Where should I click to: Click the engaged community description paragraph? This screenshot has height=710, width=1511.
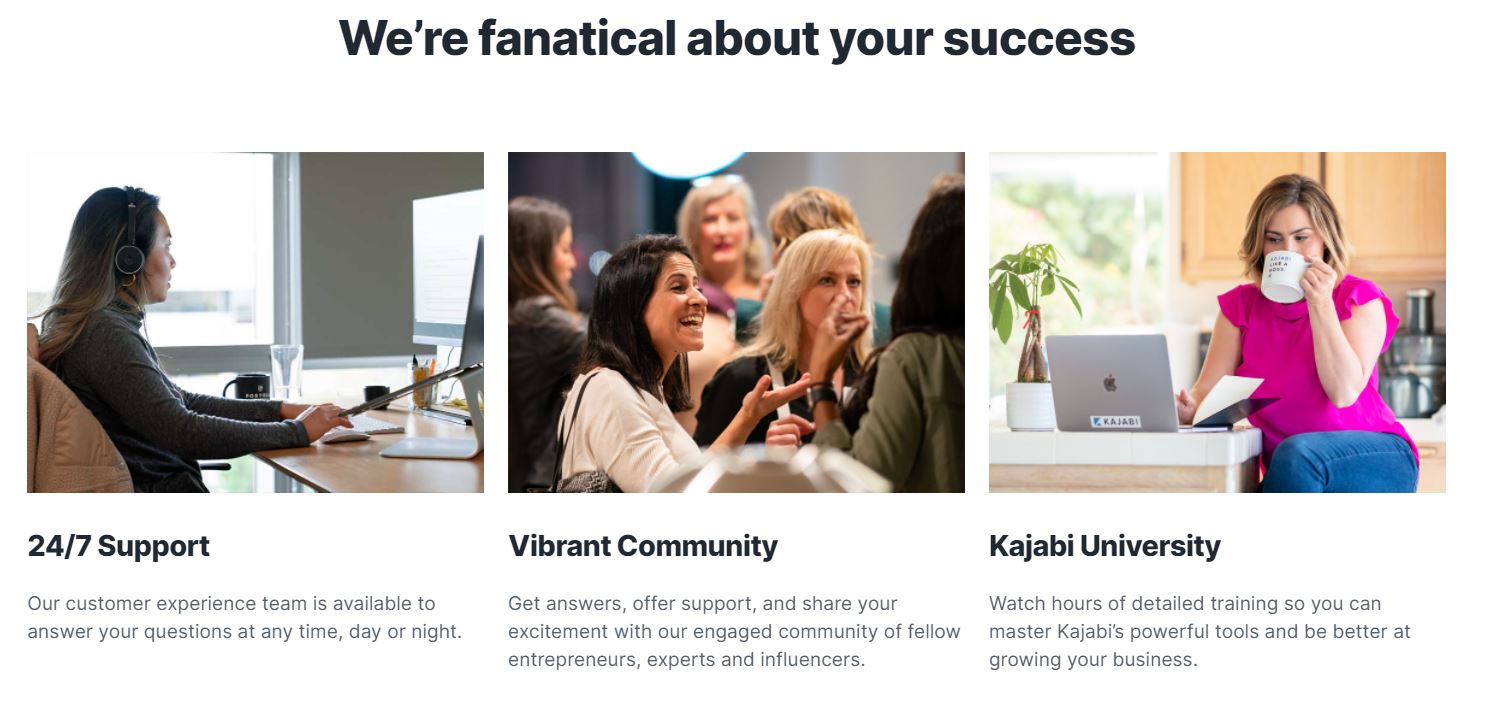pos(734,631)
